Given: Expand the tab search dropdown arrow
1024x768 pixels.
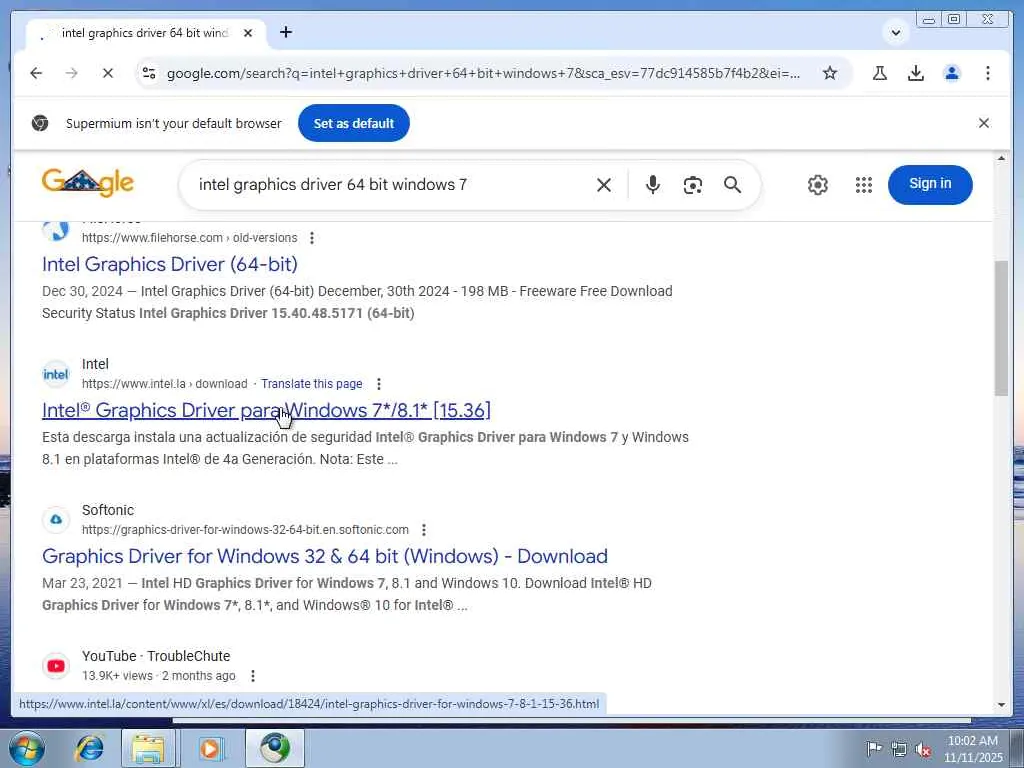Looking at the screenshot, I should 896,33.
